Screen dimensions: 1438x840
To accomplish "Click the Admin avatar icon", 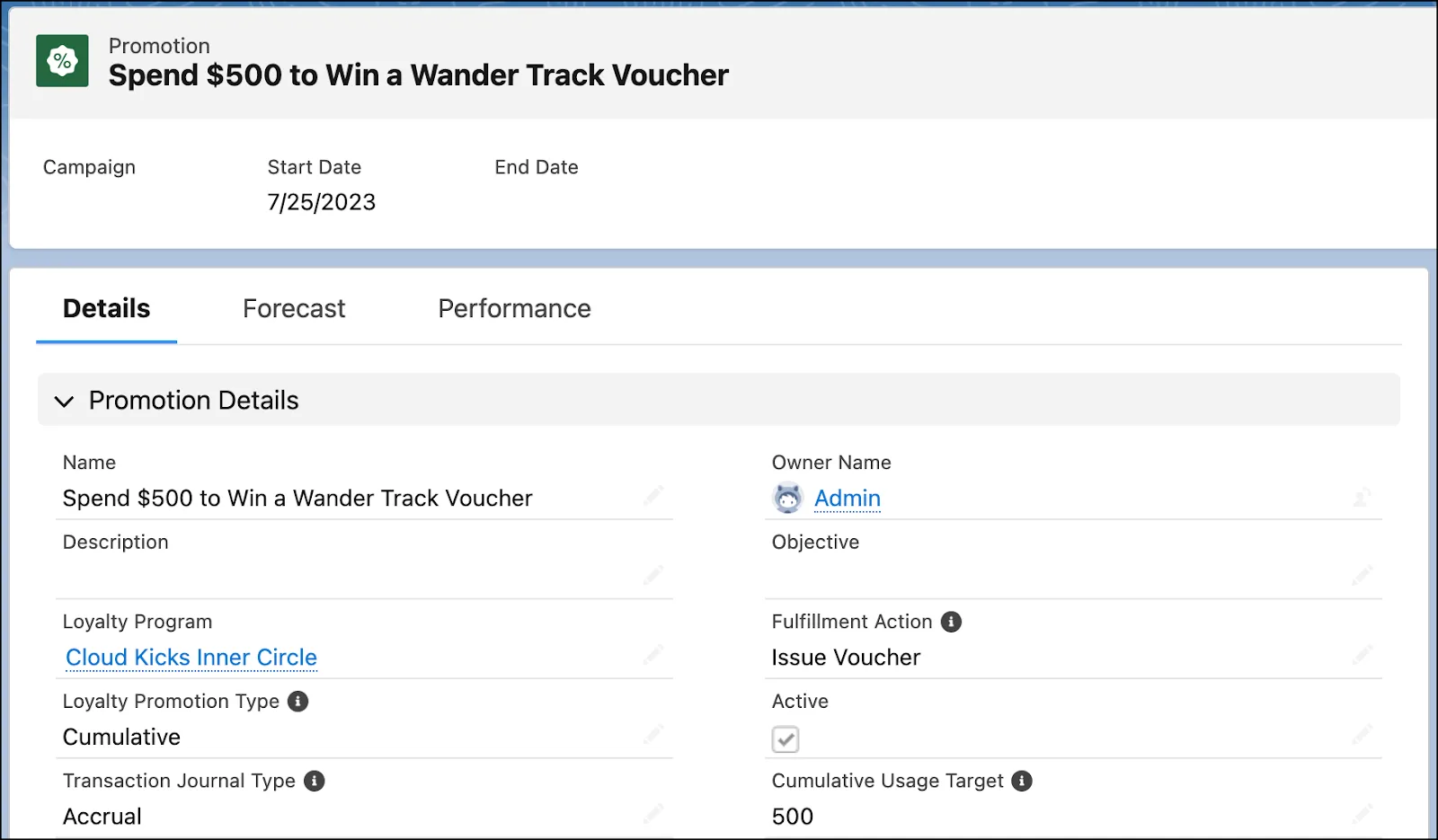I will coord(786,498).
